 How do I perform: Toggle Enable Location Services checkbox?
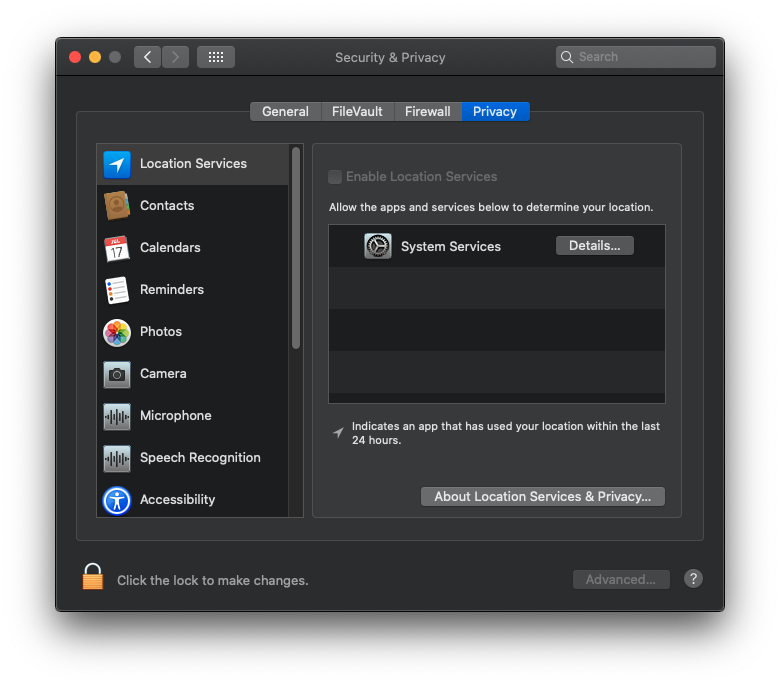pyautogui.click(x=335, y=177)
